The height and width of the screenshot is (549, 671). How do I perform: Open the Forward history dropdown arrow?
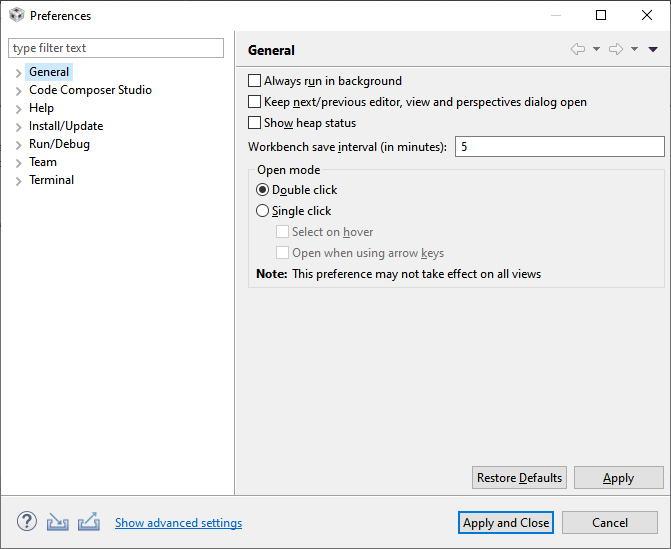[x=635, y=50]
